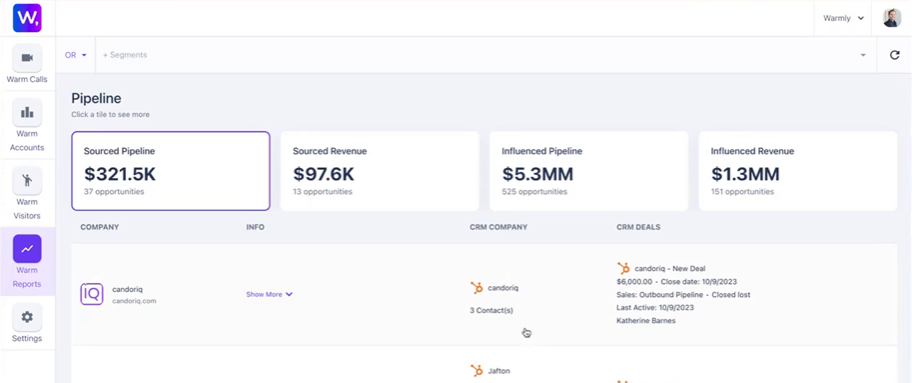Click the INFO column header
This screenshot has width=912, height=383.
tap(255, 227)
